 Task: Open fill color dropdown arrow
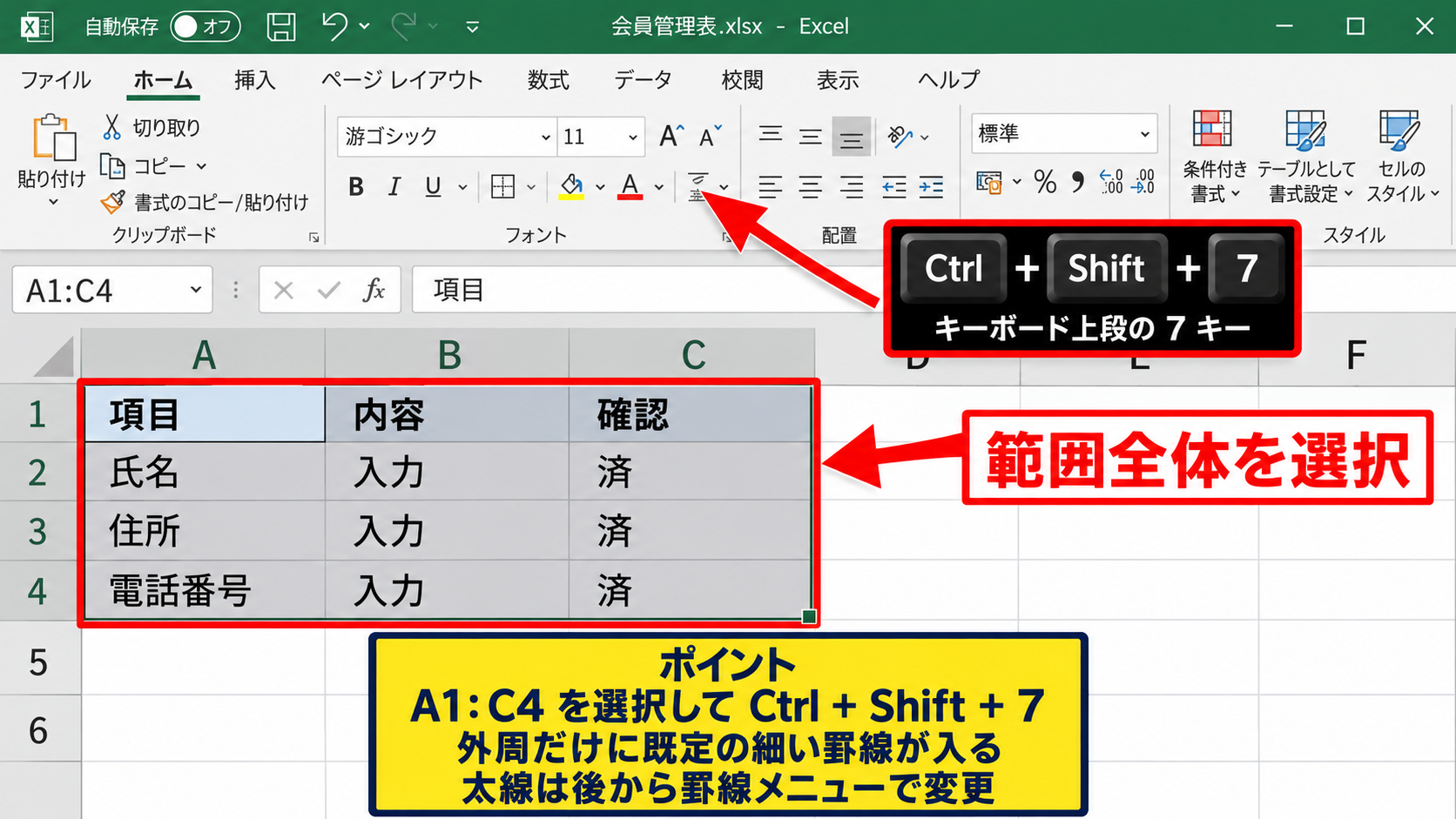[x=600, y=186]
